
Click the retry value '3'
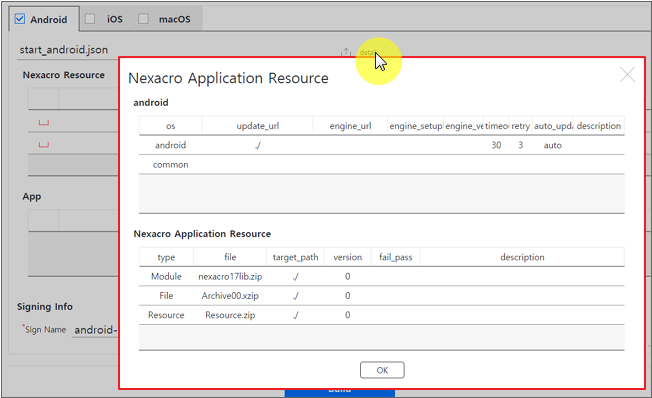521,145
